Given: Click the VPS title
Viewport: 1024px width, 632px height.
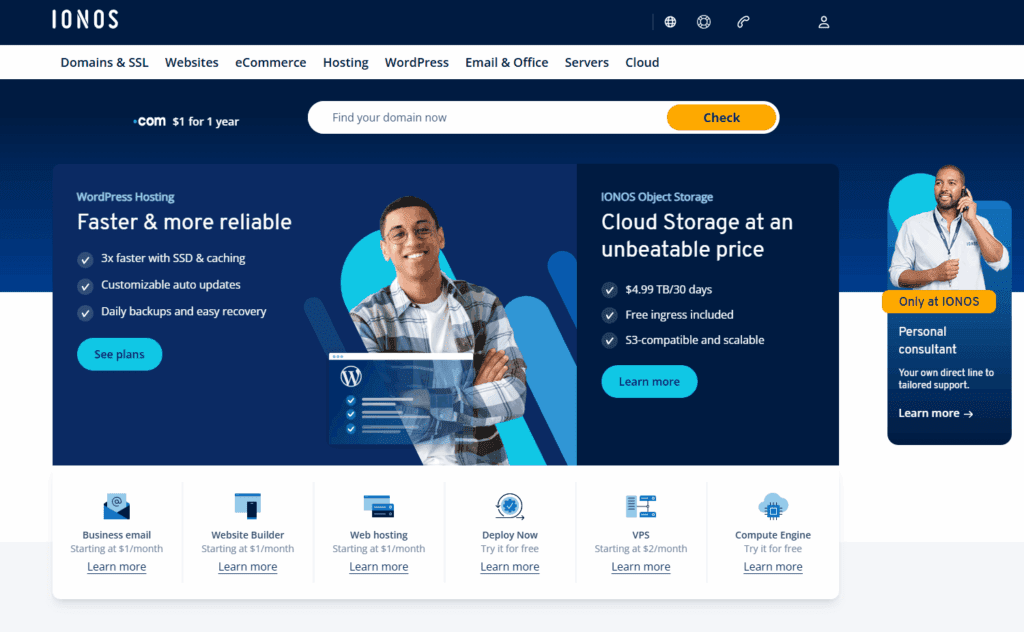Looking at the screenshot, I should click(x=641, y=535).
